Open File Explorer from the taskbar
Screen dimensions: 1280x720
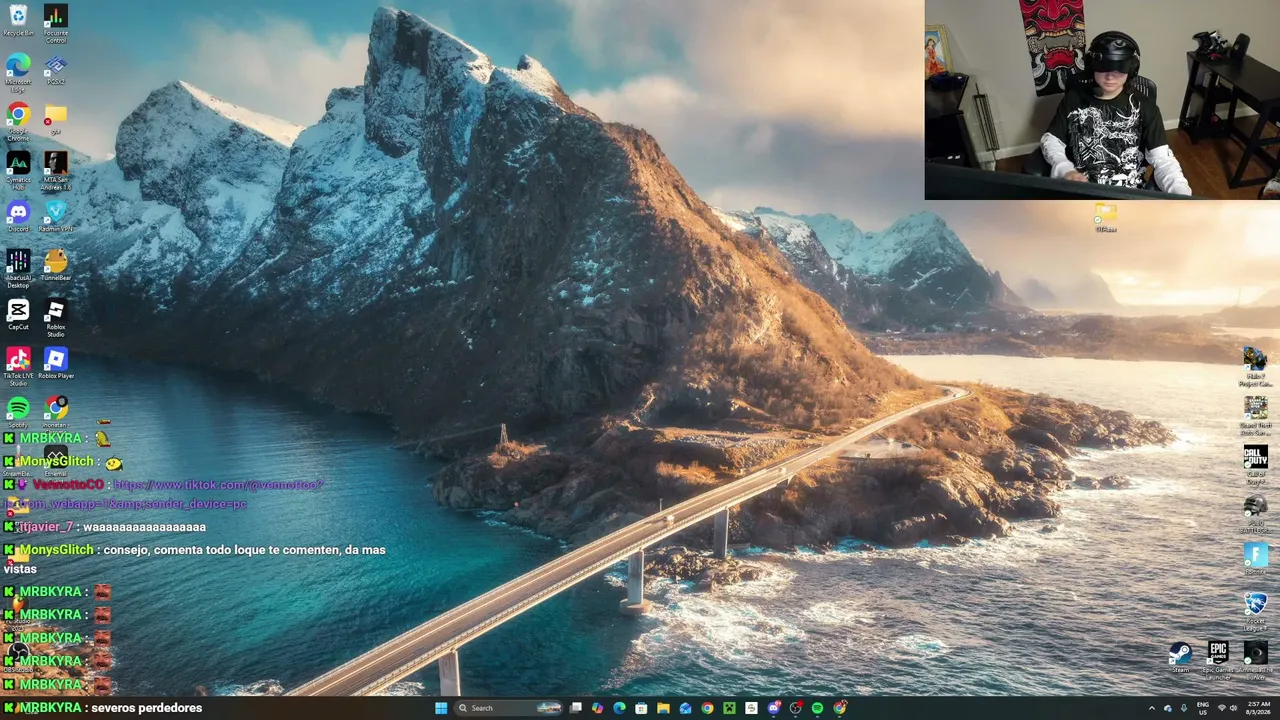tap(663, 708)
